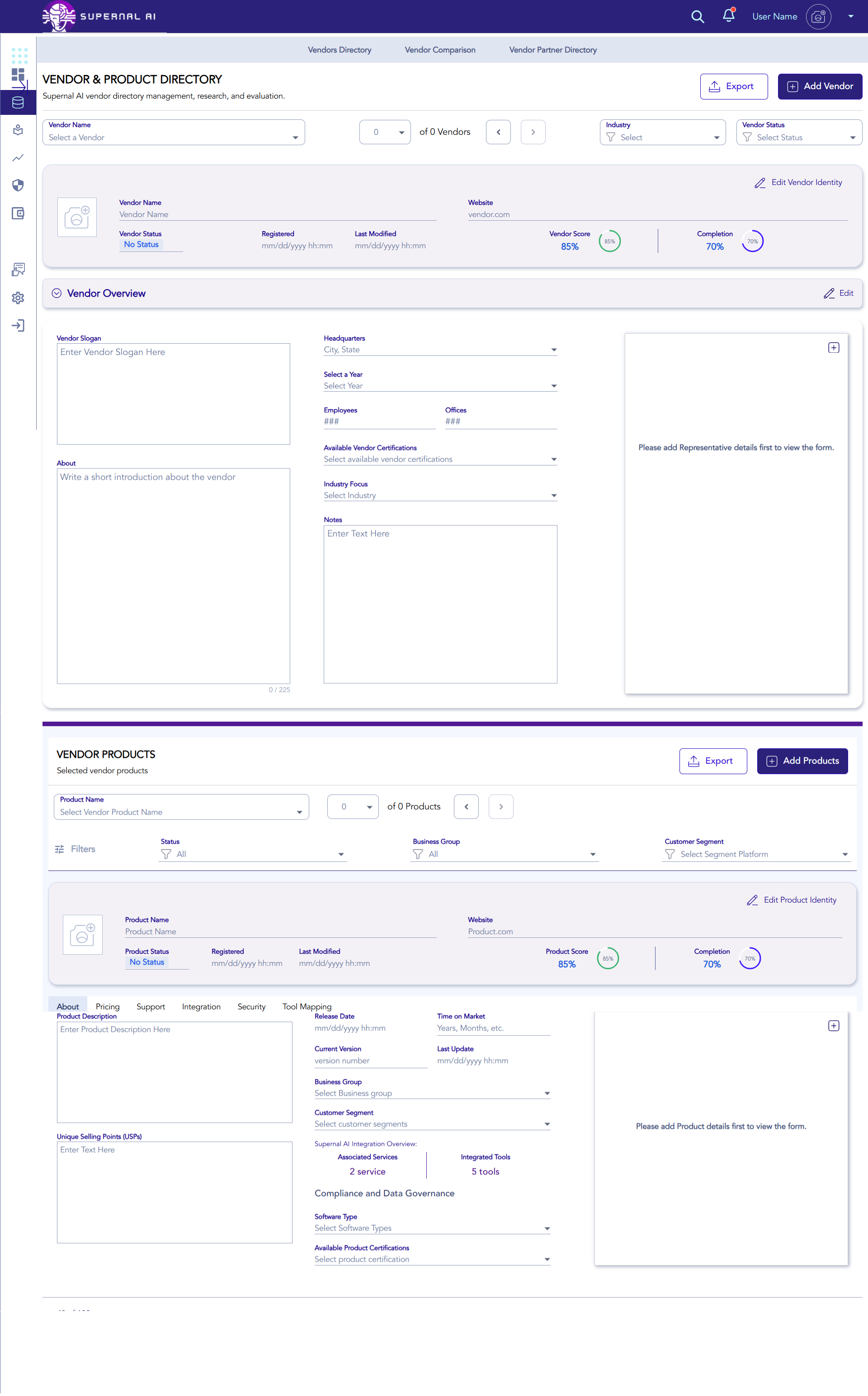Collapse the Vendor Overview section
This screenshot has height=1396, width=868.
(x=56, y=293)
